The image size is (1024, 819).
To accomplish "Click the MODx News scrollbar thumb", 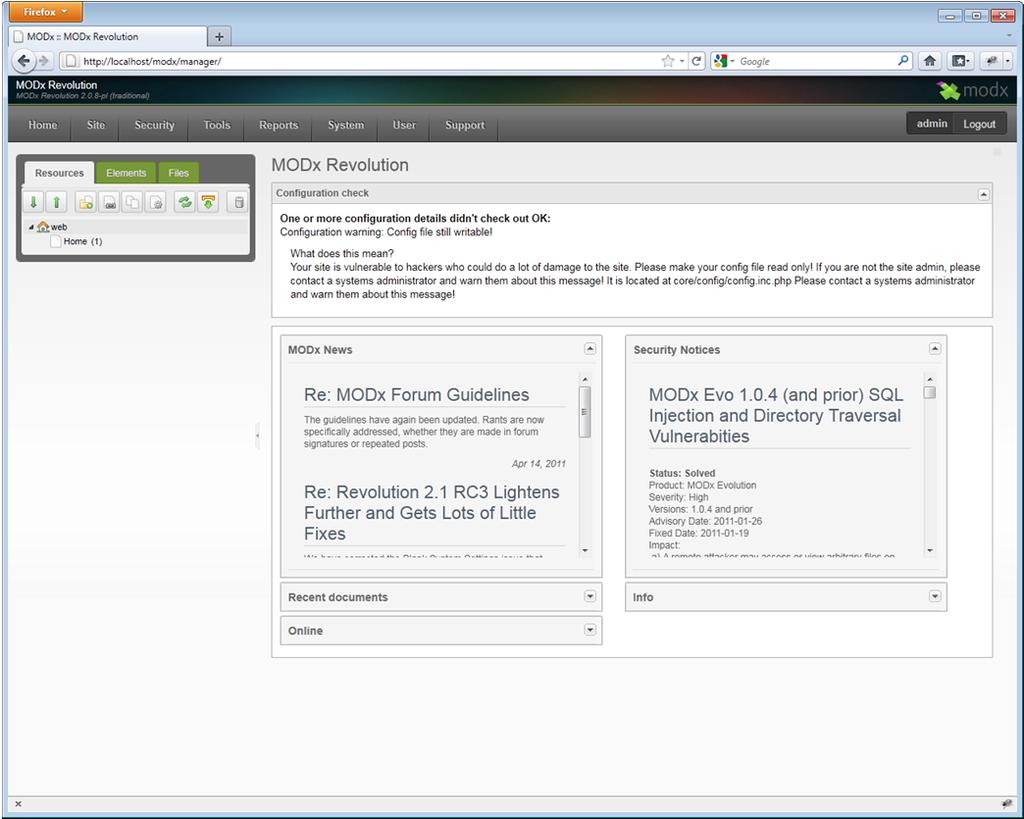I will pyautogui.click(x=584, y=411).
